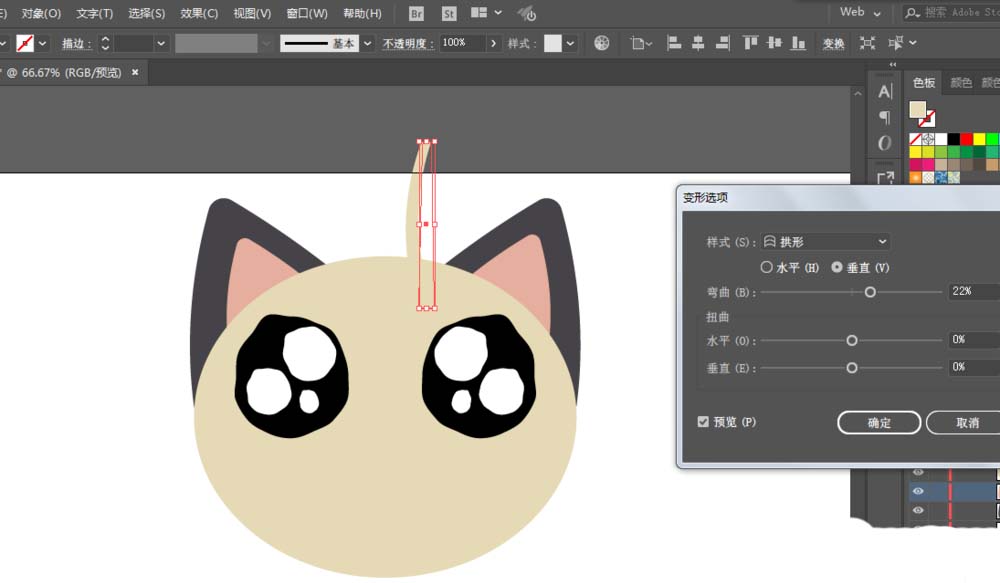Open the stroke weight dropdown
The width and height of the screenshot is (1000, 583).
click(161, 43)
